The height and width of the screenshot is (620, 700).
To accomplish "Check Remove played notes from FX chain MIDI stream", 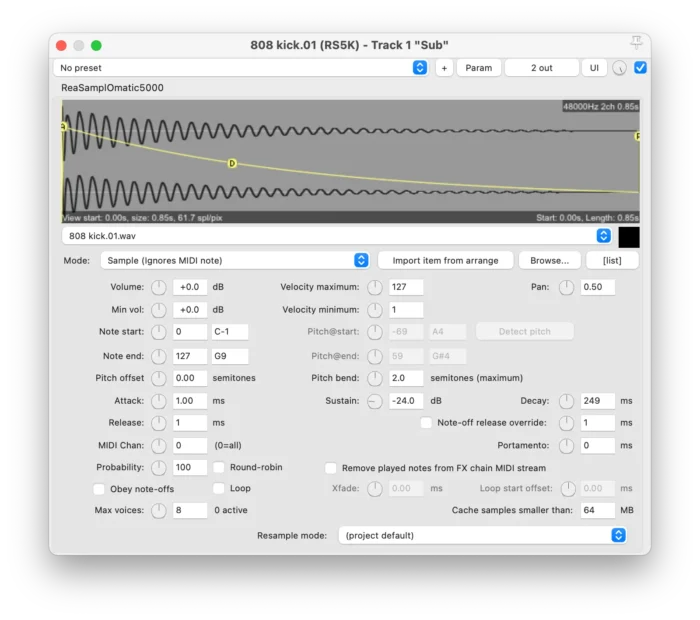I will [331, 468].
